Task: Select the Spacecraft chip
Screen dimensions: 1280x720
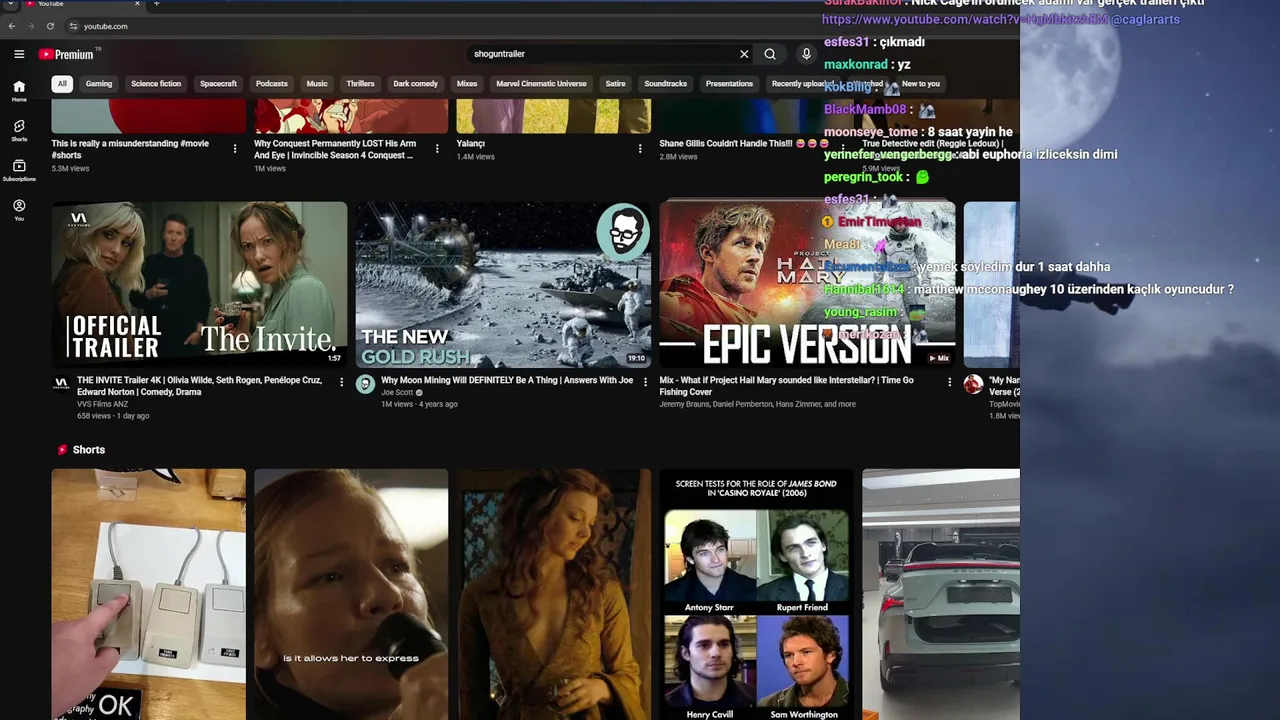Action: point(218,84)
